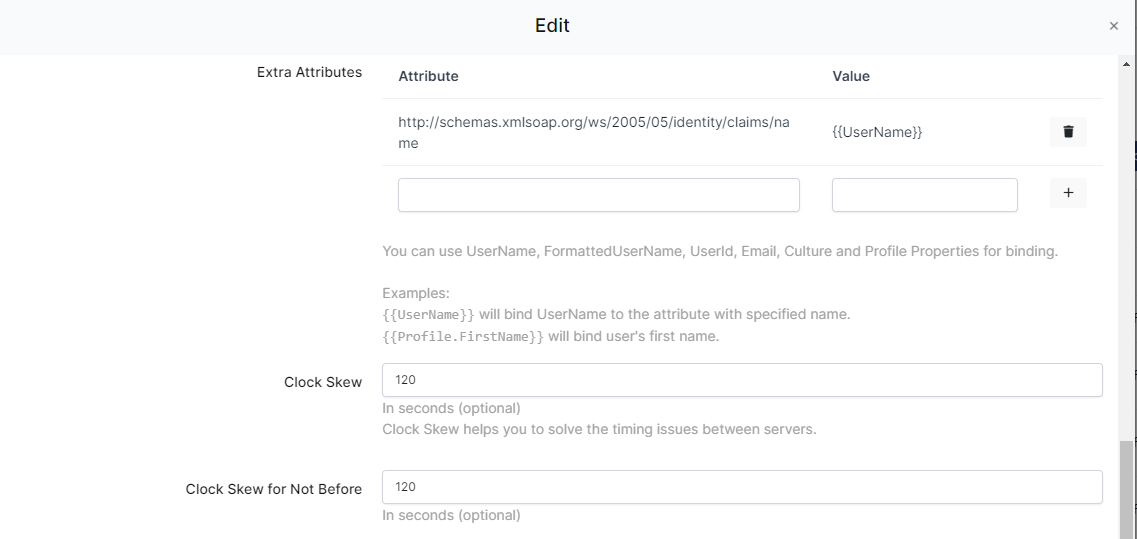Click the Value column header
Viewport: 1137px width, 539px height.
(x=850, y=76)
